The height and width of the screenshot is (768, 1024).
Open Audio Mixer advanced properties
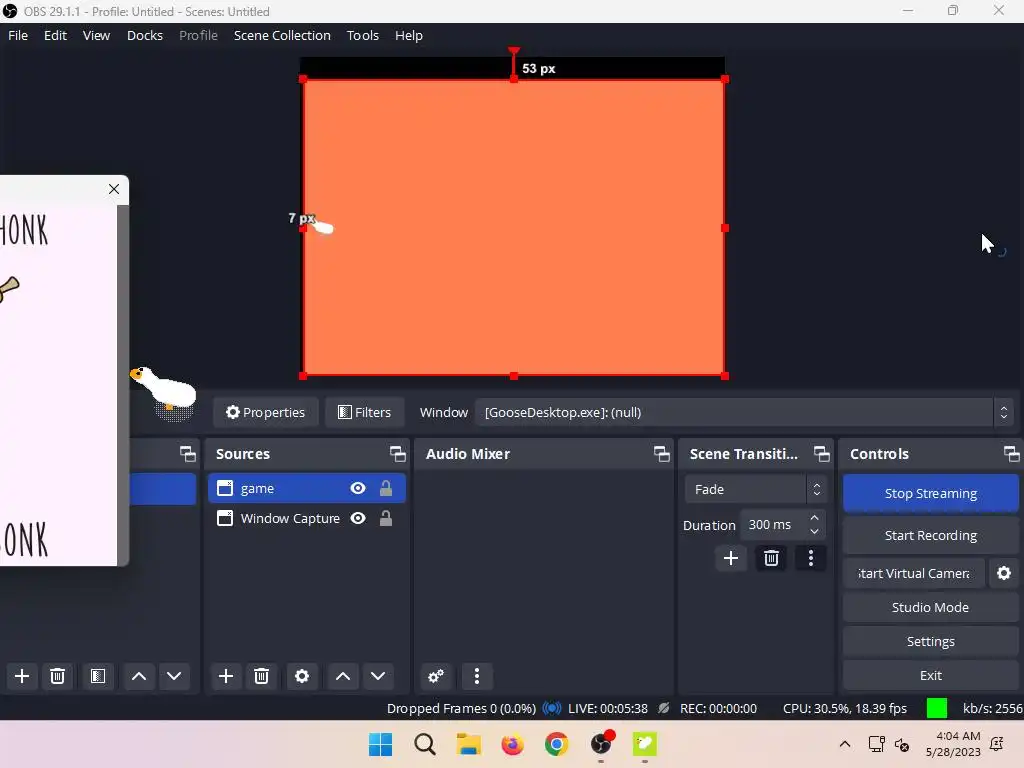click(436, 676)
